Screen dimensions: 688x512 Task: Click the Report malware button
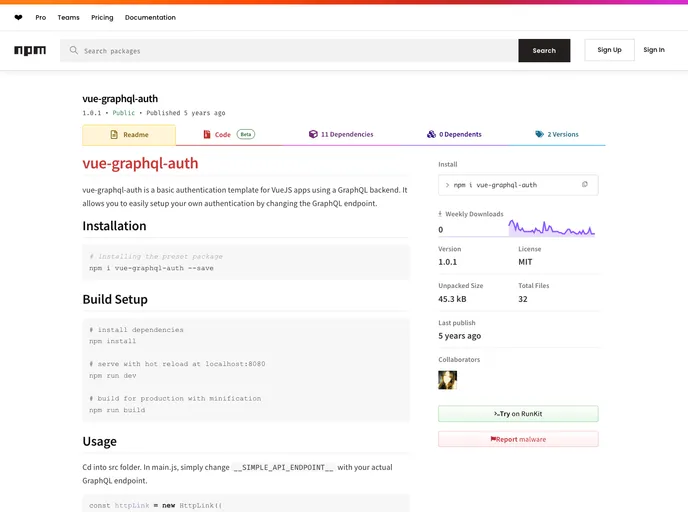coord(518,439)
